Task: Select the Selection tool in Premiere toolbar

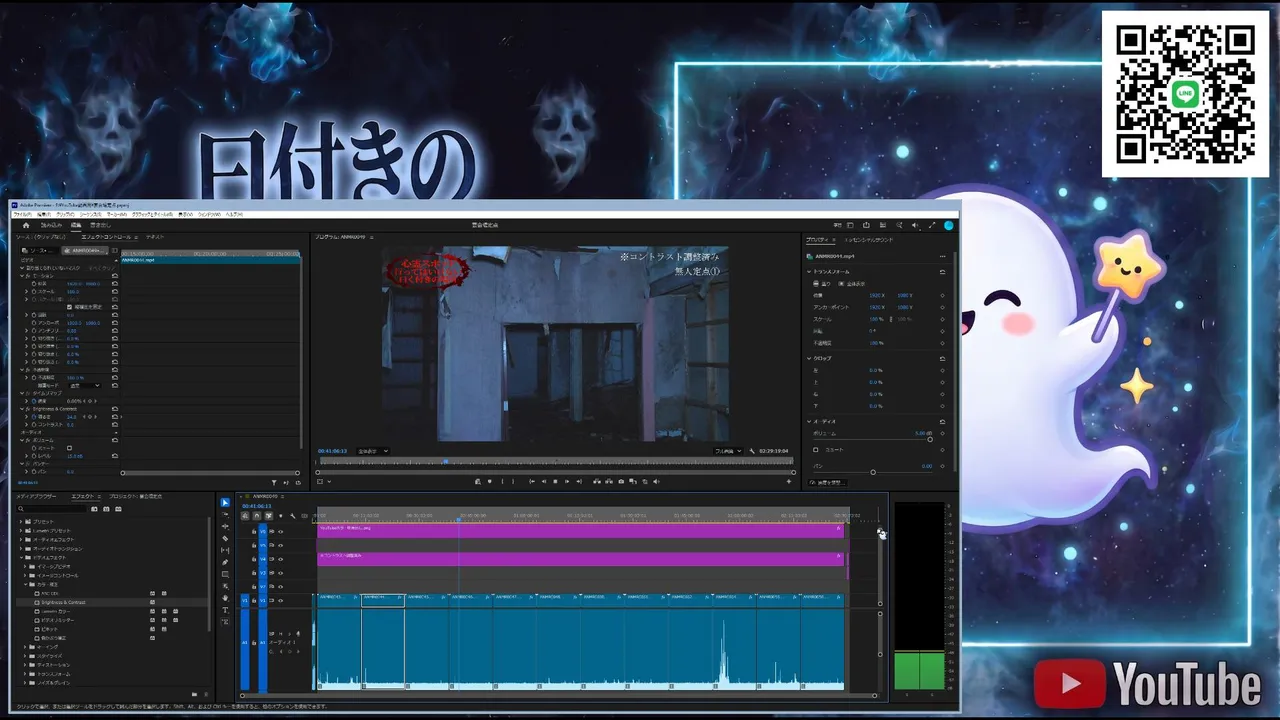Action: [225, 502]
